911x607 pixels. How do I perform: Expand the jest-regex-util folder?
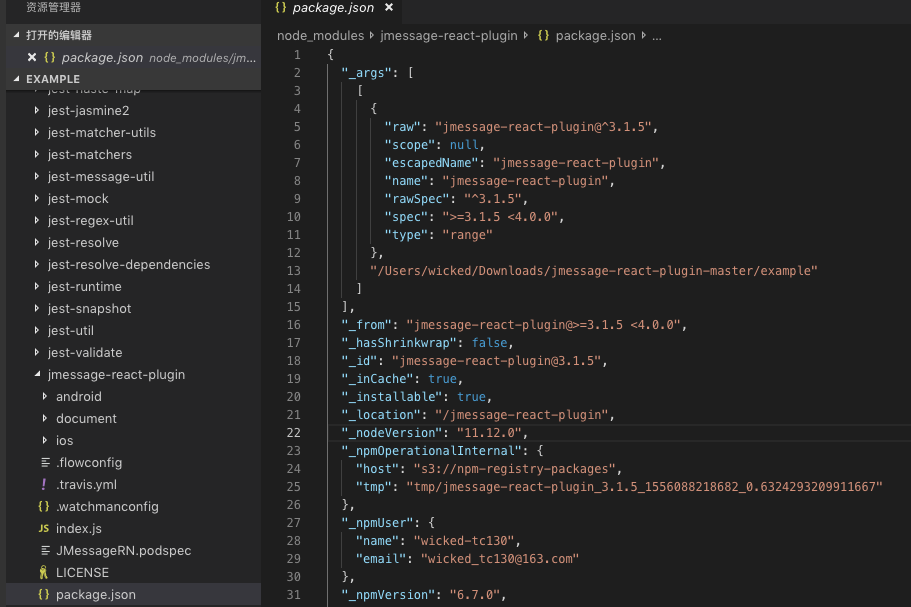pos(37,221)
